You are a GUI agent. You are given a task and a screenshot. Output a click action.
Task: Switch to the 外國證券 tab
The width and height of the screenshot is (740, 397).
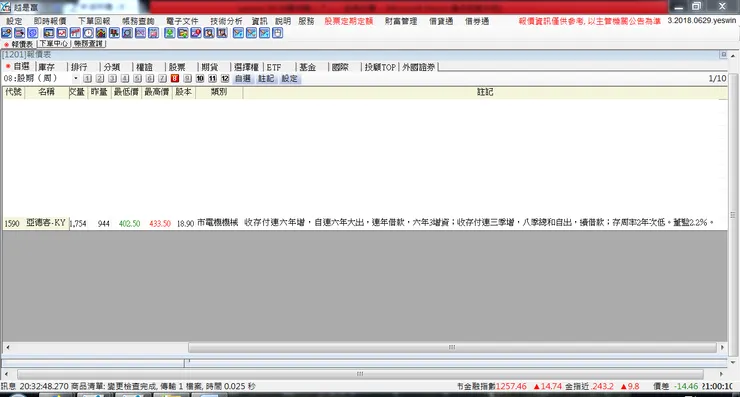pos(418,67)
